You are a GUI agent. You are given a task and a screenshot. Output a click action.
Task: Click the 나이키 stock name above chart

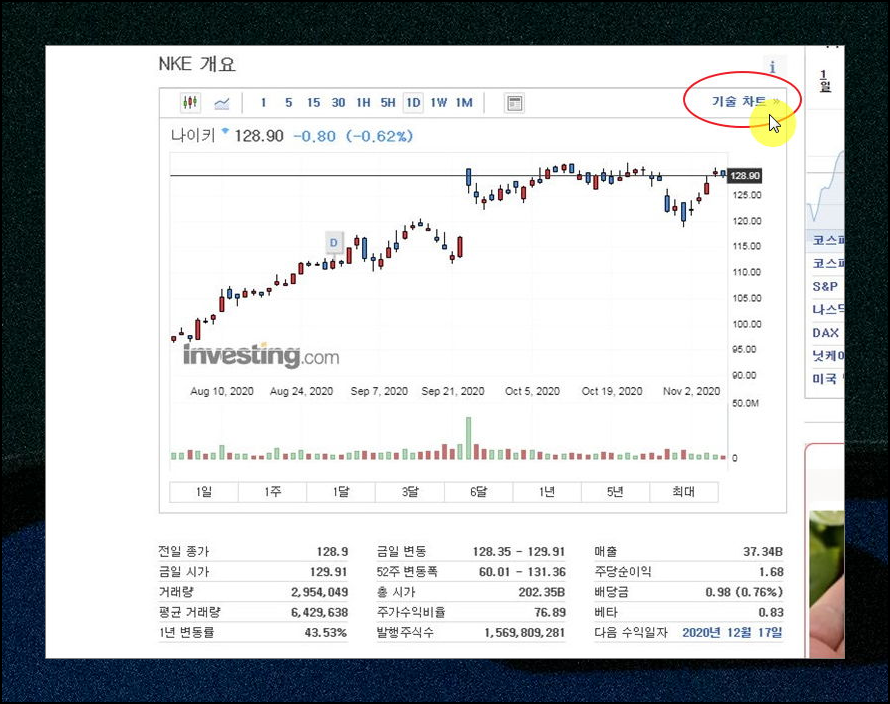tap(193, 136)
